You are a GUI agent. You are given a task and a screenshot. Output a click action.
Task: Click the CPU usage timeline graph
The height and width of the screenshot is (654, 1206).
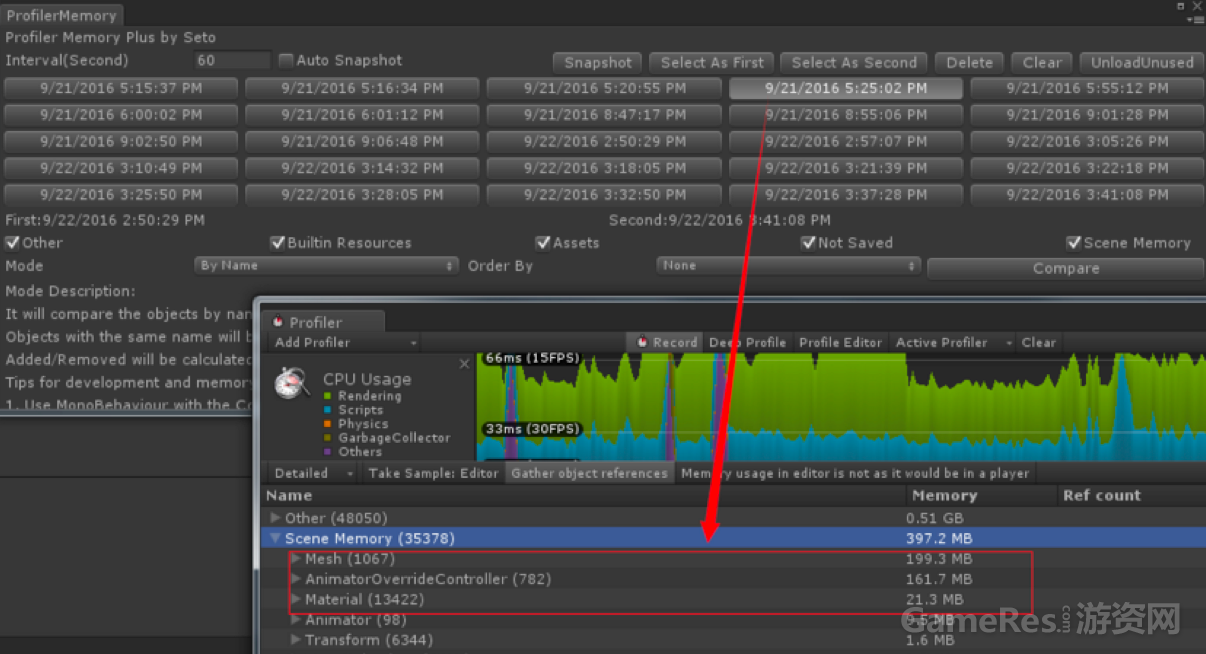pos(840,407)
